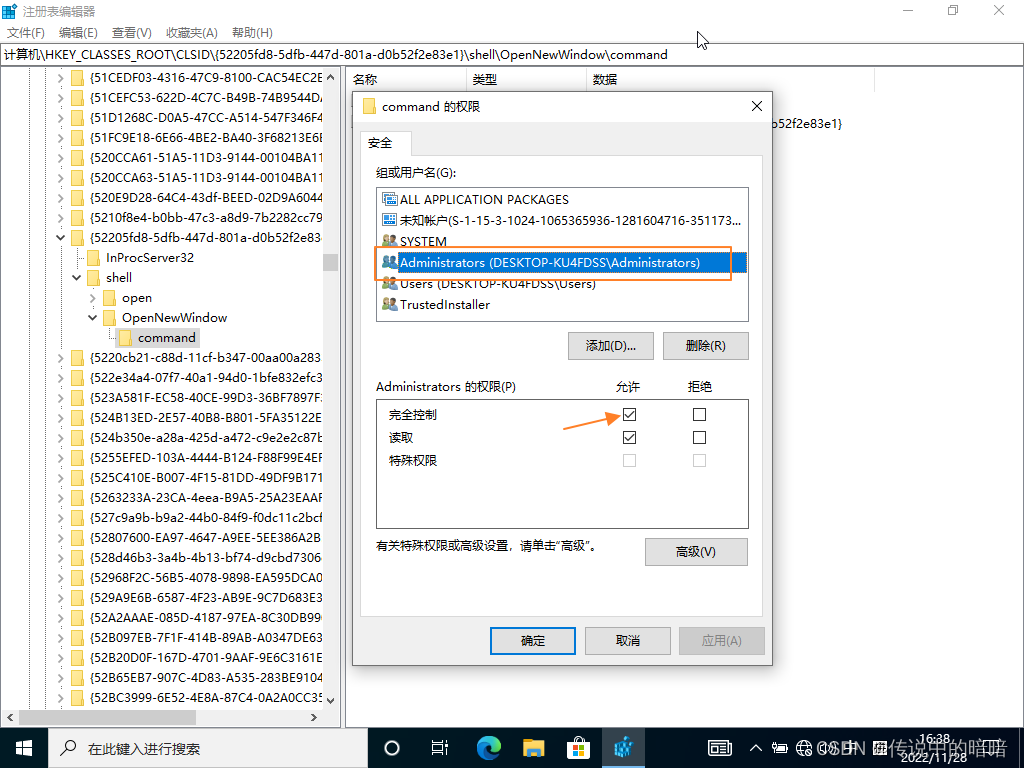Open File Explorer from the taskbar

pyautogui.click(x=533, y=747)
